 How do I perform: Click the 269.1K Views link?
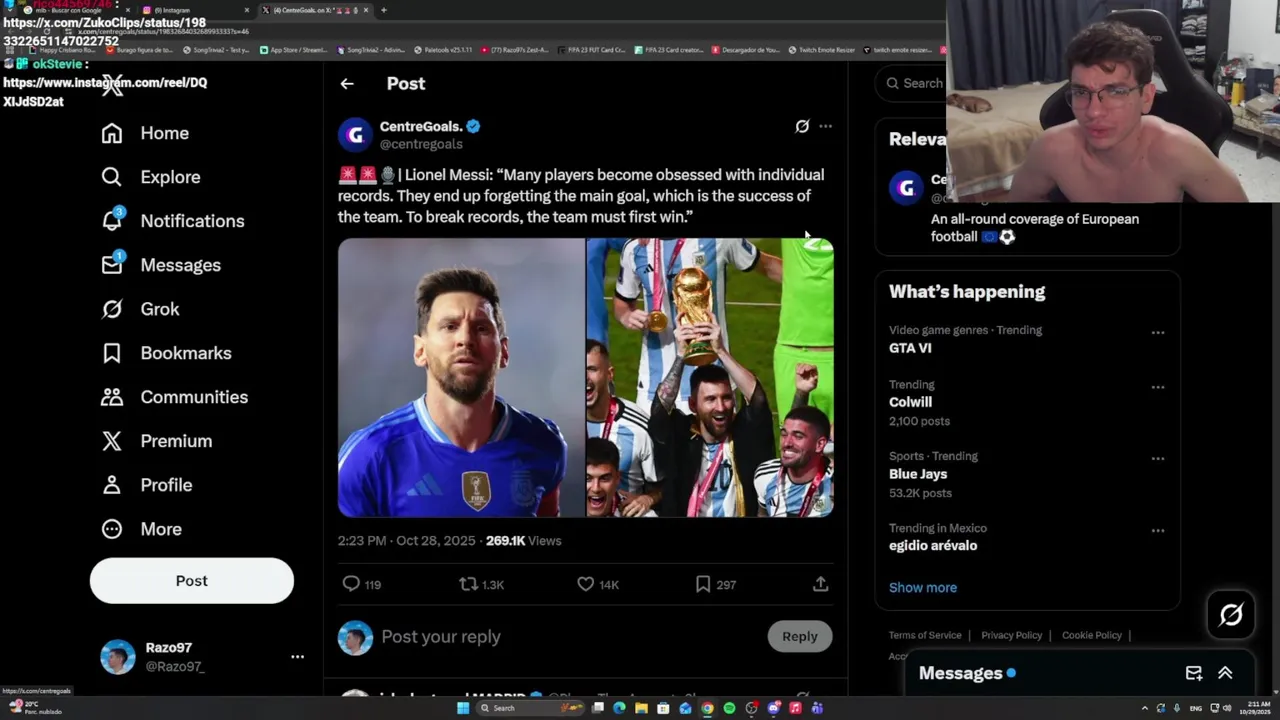523,541
